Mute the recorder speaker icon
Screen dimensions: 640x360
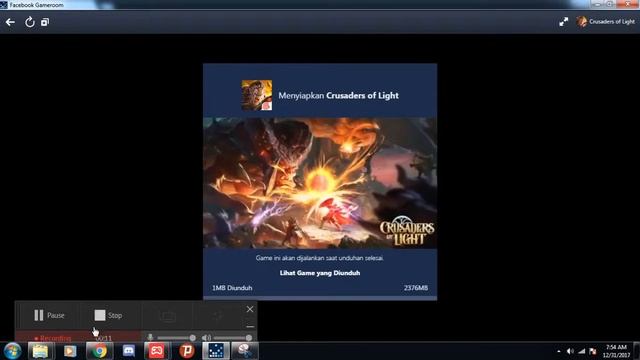point(207,338)
